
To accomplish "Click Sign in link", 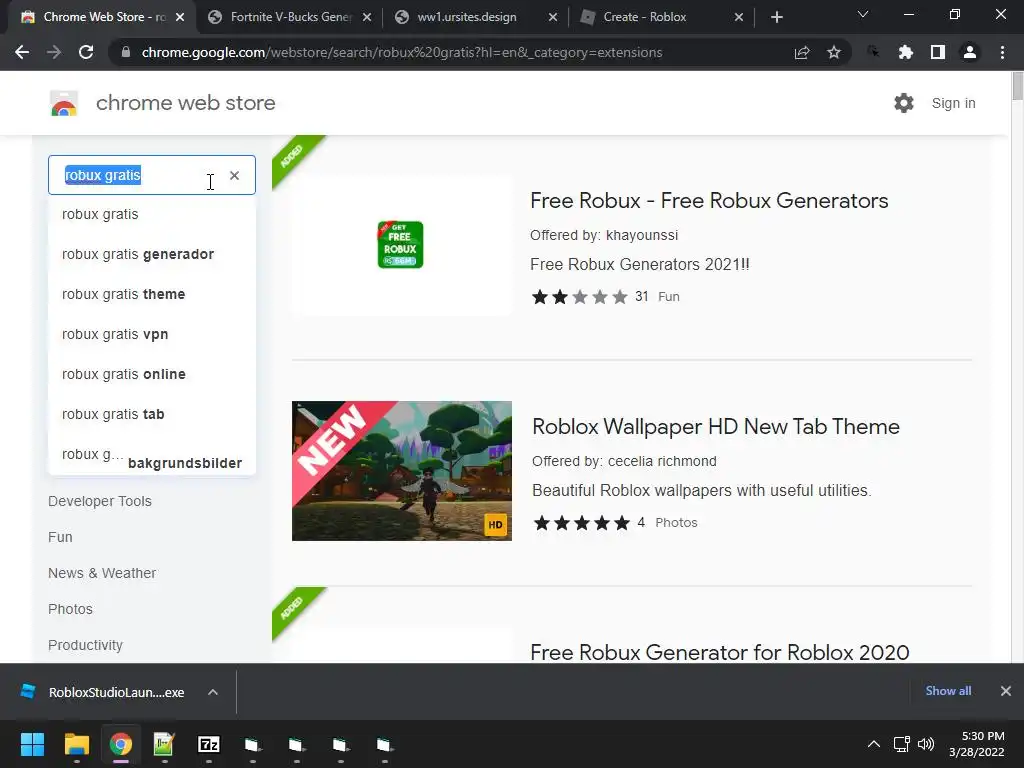I will click(953, 103).
